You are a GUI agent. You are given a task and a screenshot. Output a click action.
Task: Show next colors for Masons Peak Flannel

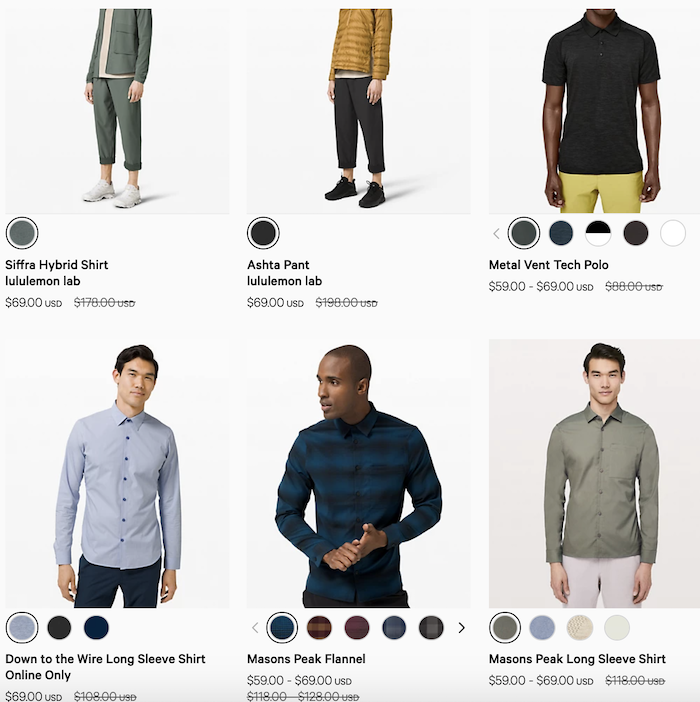461,628
